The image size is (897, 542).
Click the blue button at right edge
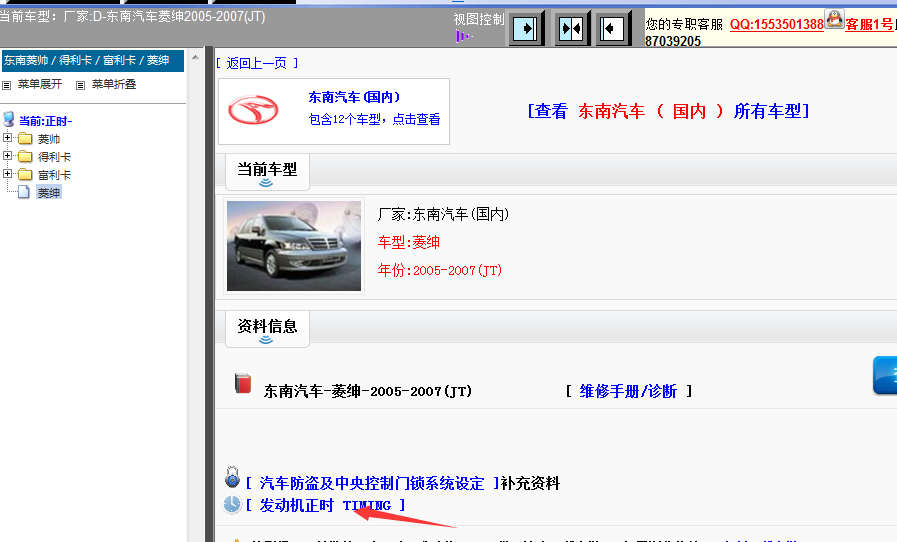point(885,375)
